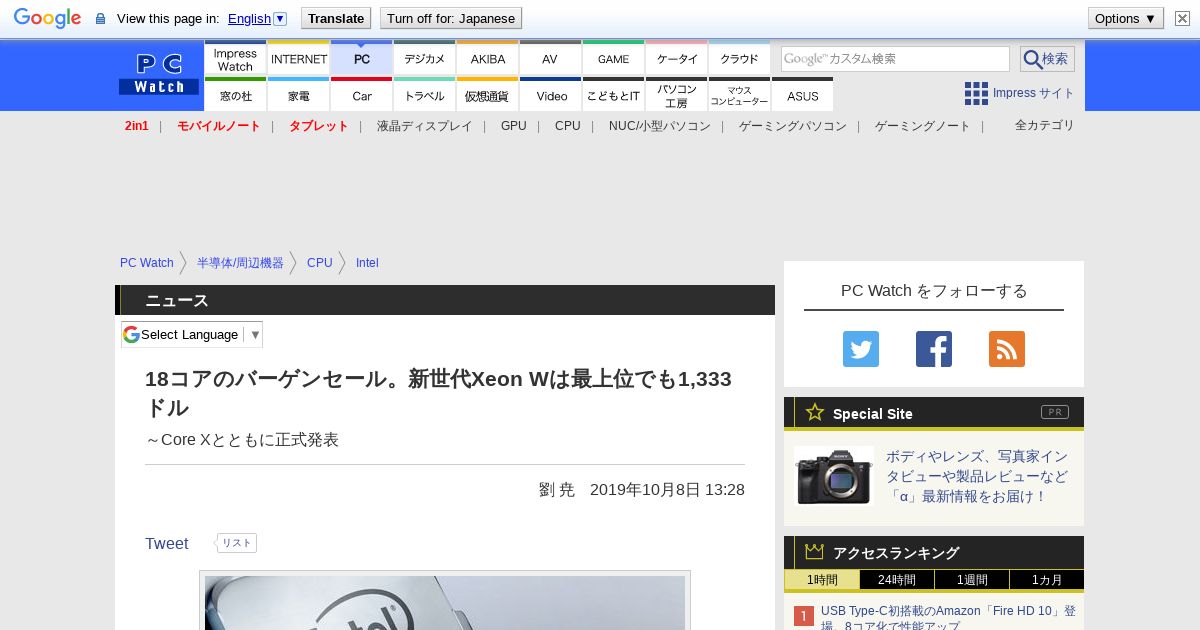Open the Sony camera thumbnail

point(834,476)
